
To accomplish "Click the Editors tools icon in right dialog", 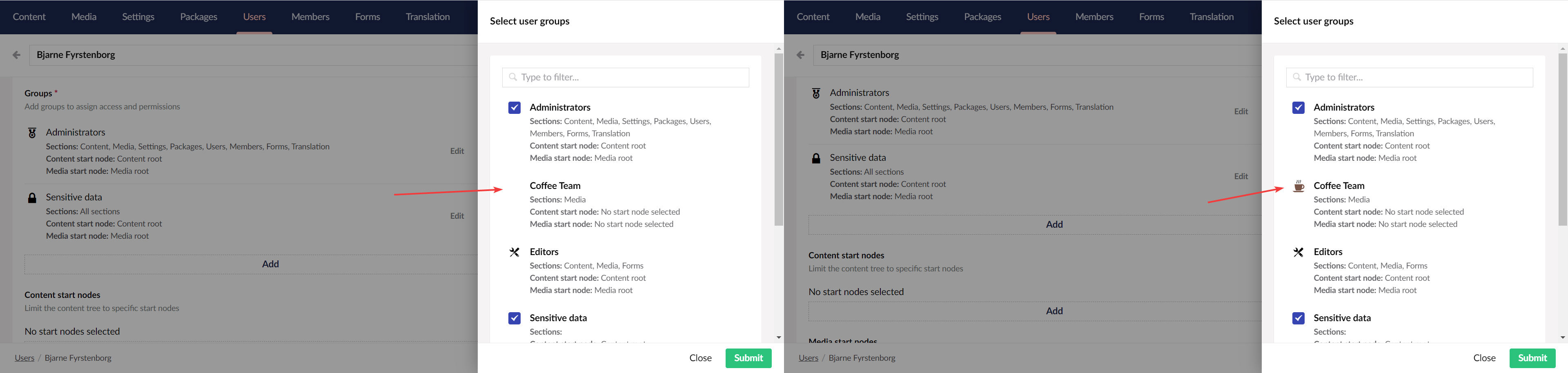I will pos(1298,252).
